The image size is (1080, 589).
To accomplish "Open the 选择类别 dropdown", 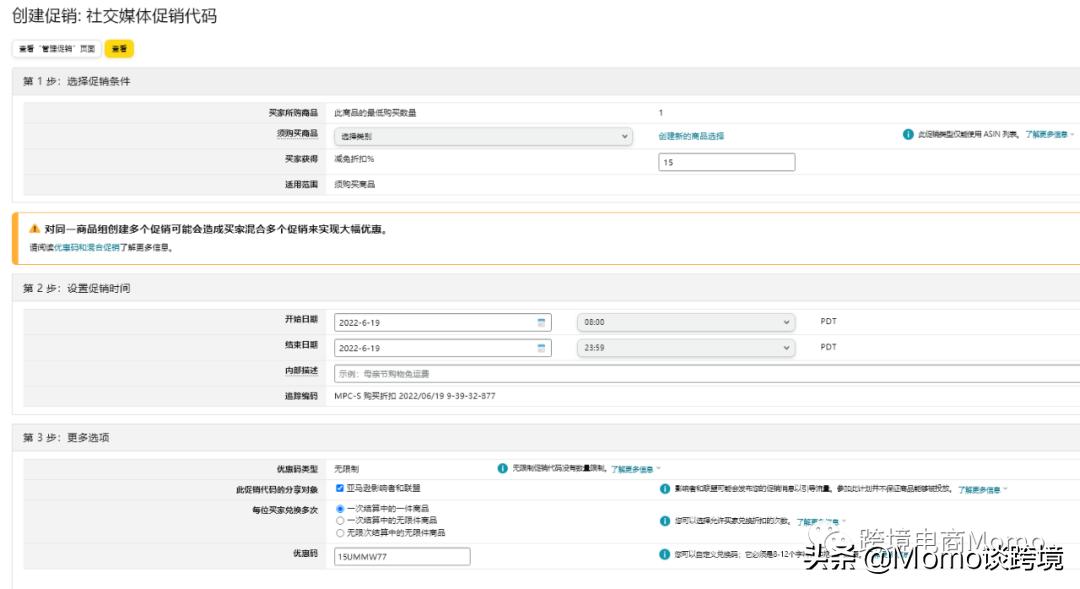I will (x=480, y=135).
